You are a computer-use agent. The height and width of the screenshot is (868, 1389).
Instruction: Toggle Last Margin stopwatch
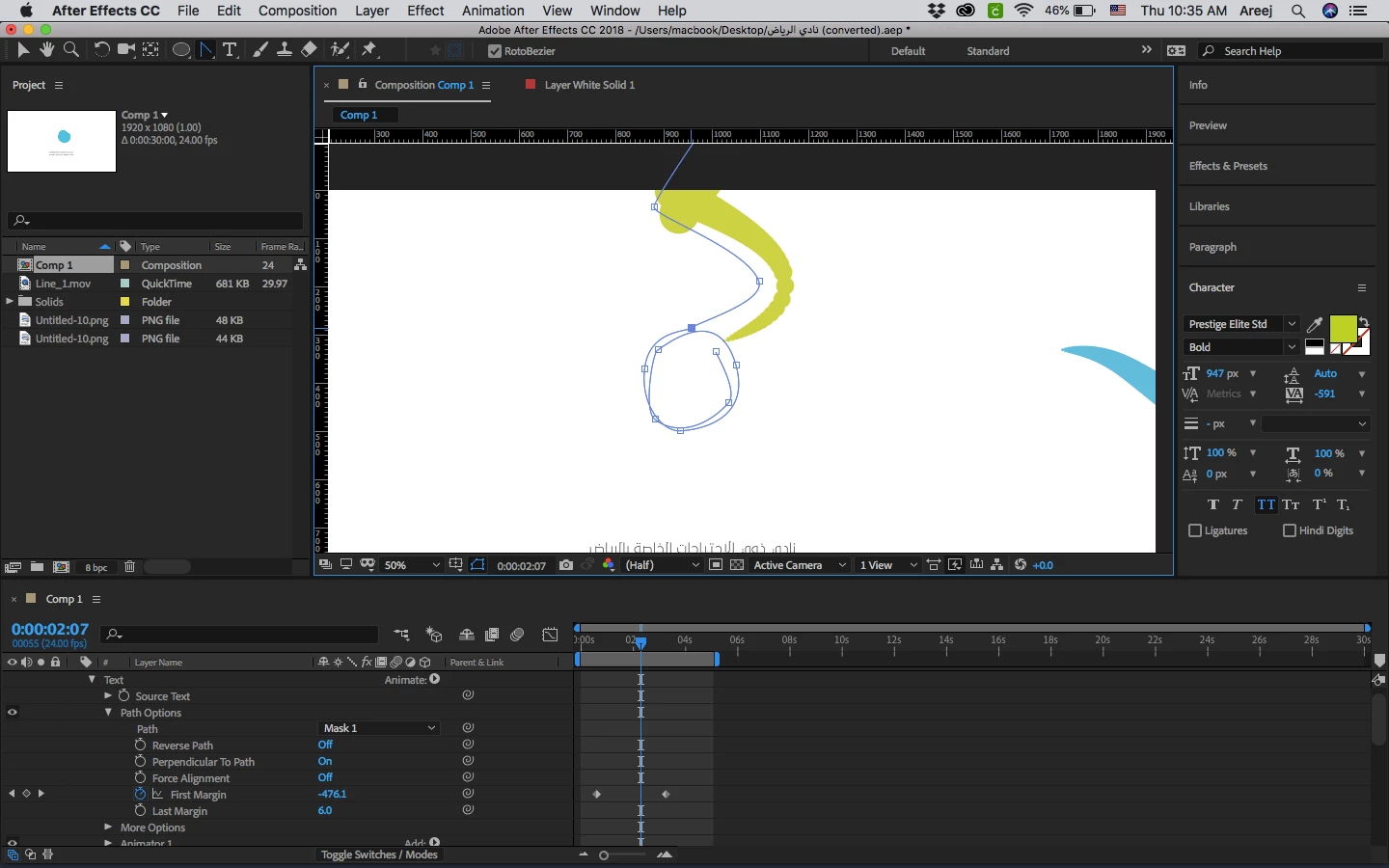pos(140,810)
